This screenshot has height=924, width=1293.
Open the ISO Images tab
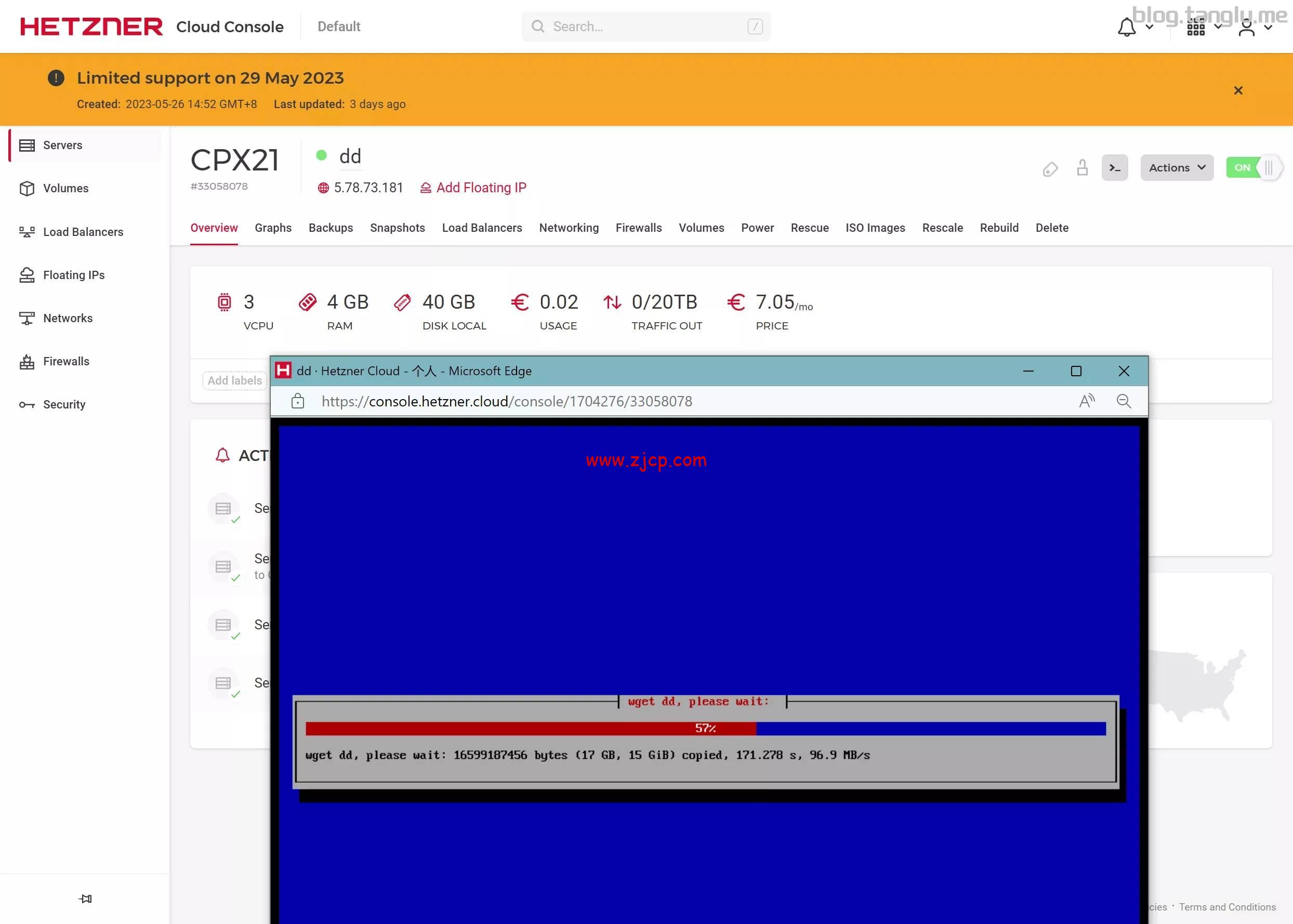click(875, 228)
